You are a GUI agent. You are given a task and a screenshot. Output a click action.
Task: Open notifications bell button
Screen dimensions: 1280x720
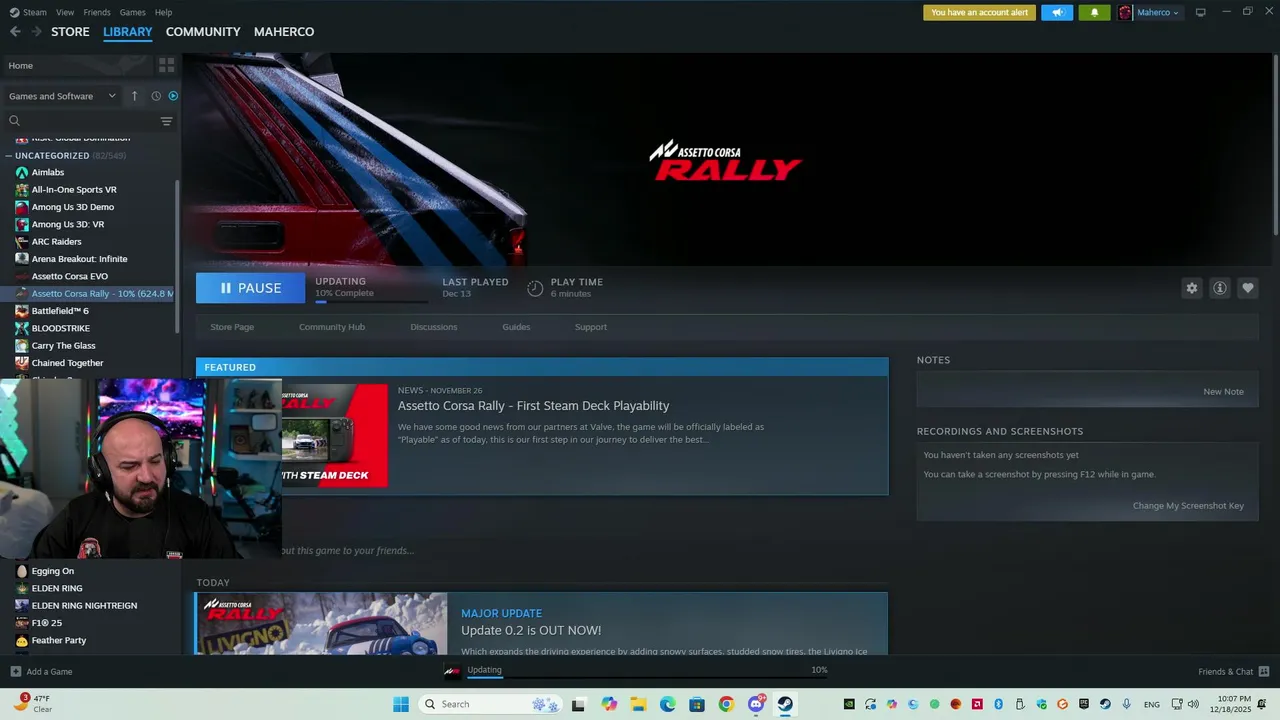(x=1094, y=13)
